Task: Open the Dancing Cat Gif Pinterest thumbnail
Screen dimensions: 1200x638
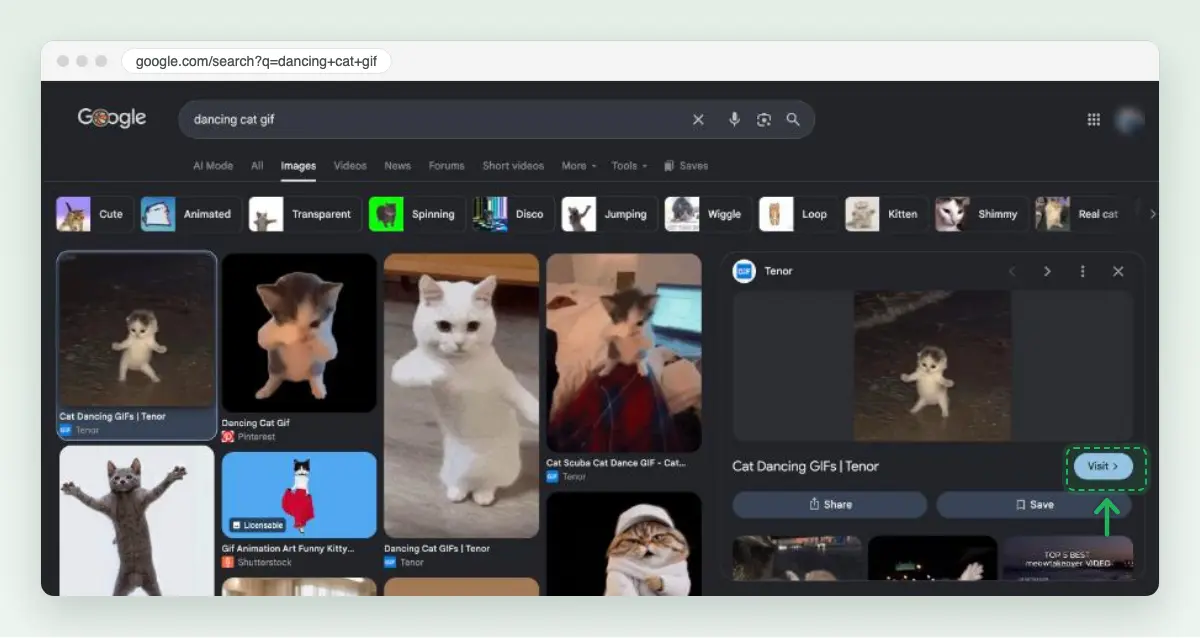Action: pyautogui.click(x=299, y=333)
